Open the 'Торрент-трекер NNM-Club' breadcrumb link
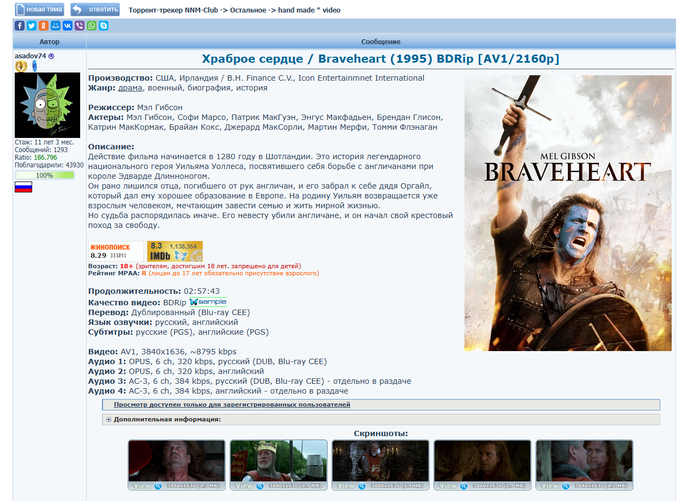 [173, 10]
